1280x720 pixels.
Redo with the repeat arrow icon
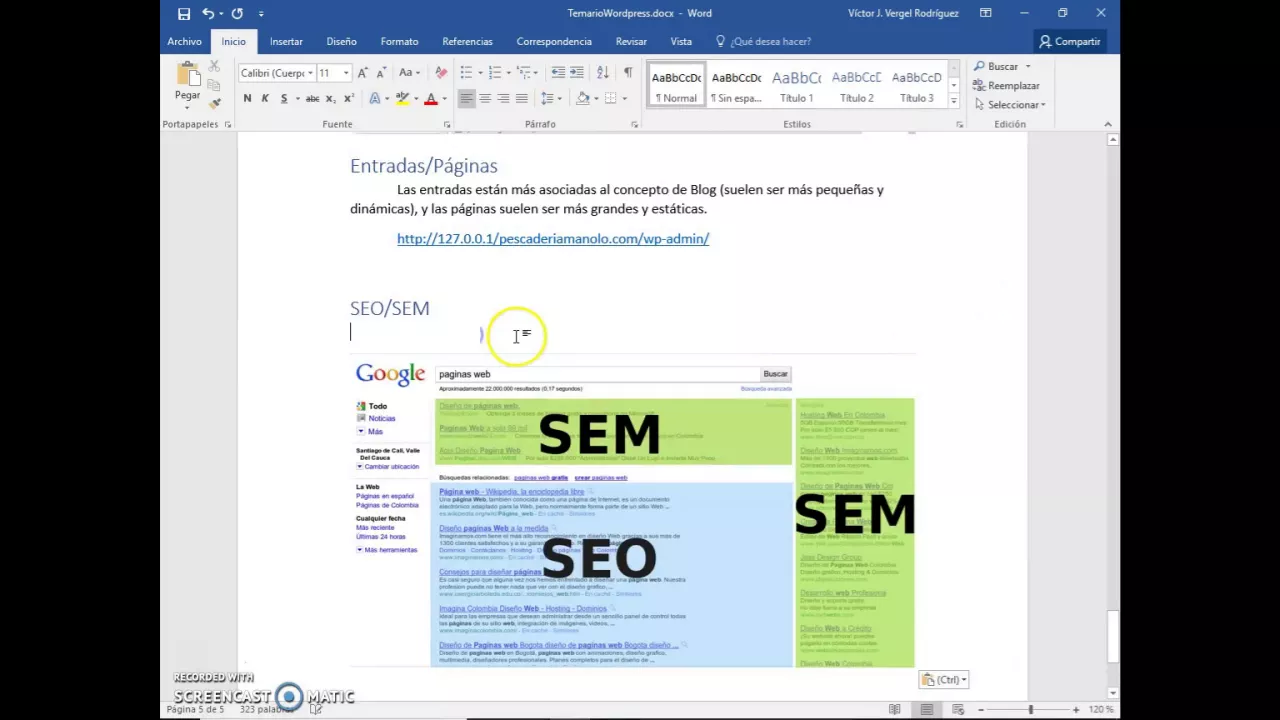(x=237, y=13)
